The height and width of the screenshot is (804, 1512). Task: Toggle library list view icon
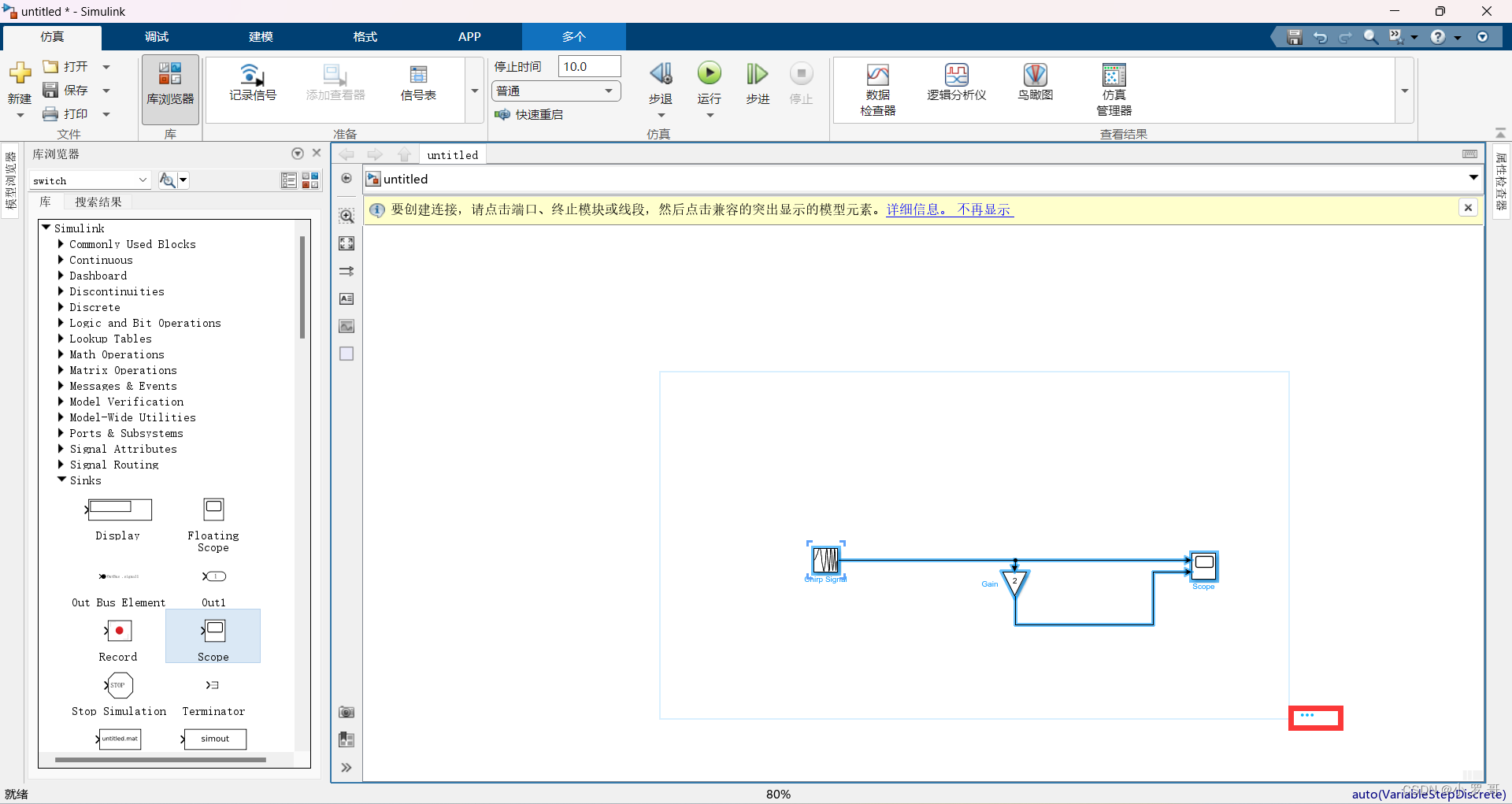pyautogui.click(x=289, y=180)
